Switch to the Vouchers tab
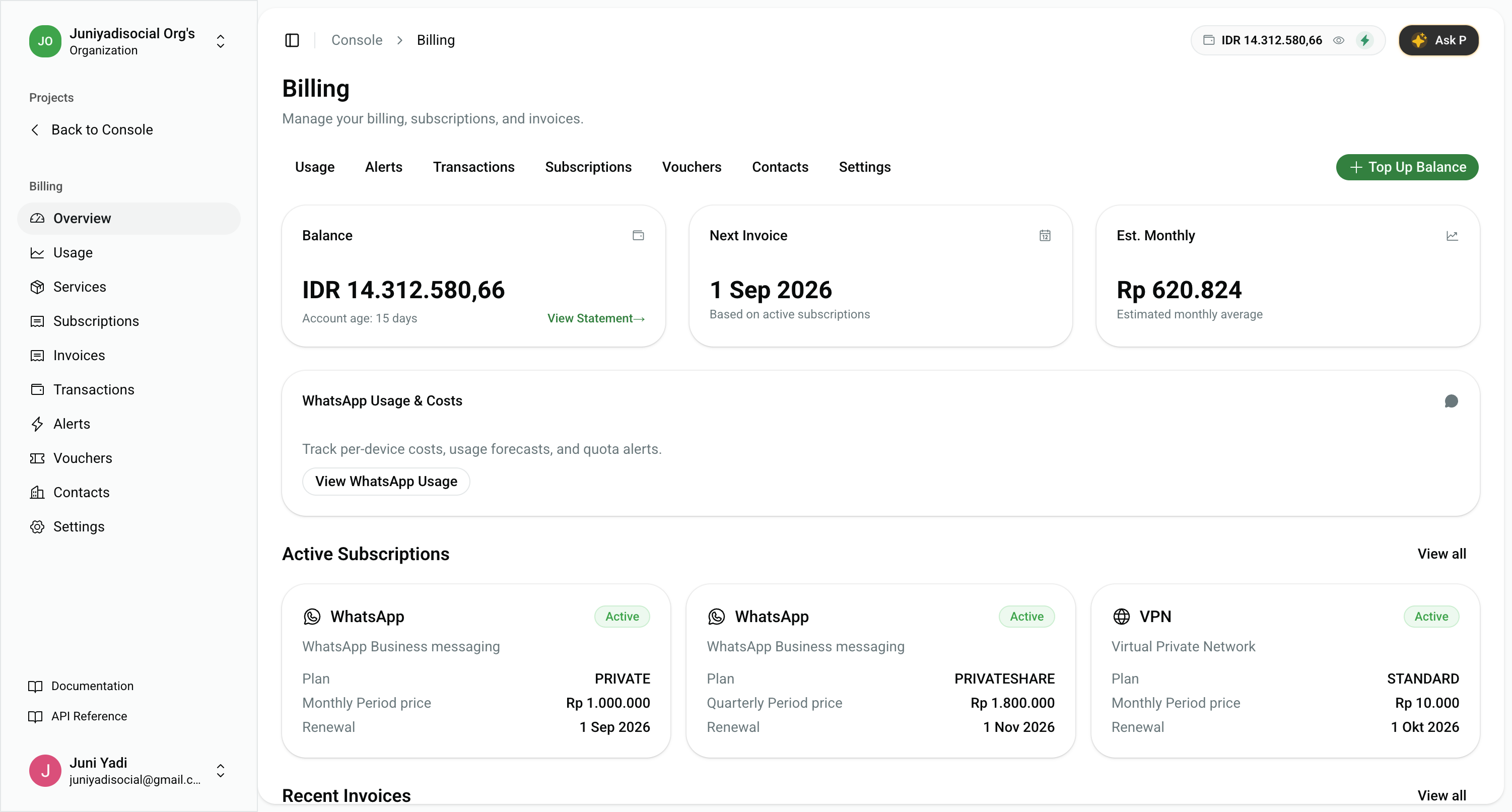The height and width of the screenshot is (812, 1512). [692, 167]
